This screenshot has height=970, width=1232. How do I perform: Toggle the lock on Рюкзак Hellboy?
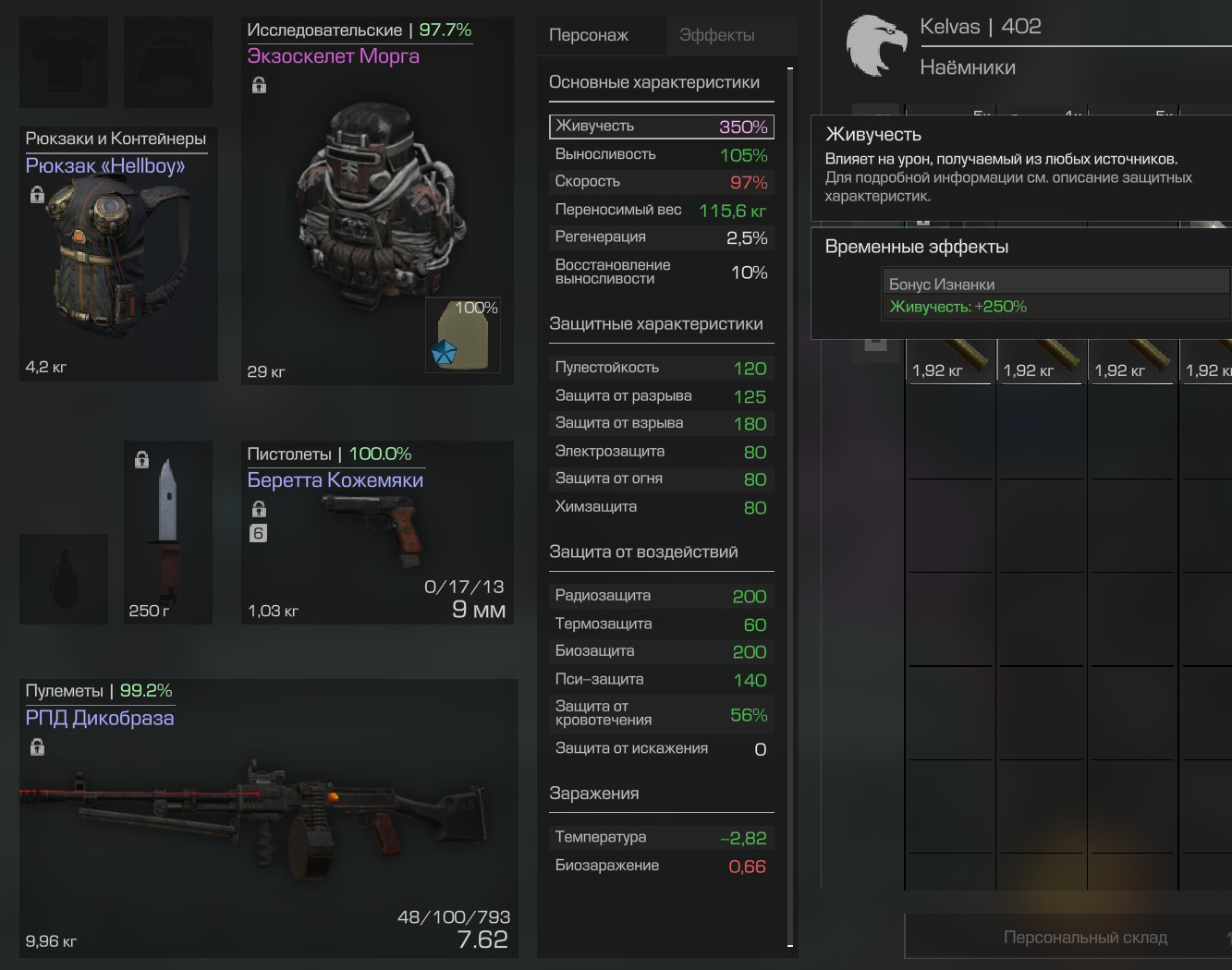click(x=37, y=195)
